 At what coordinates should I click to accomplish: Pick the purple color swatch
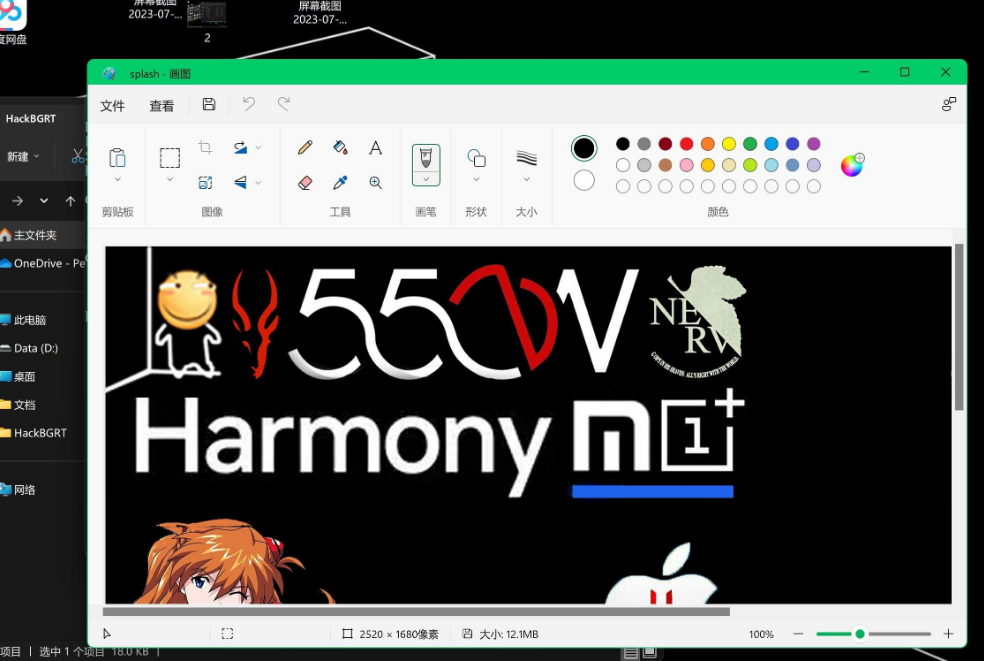813,144
